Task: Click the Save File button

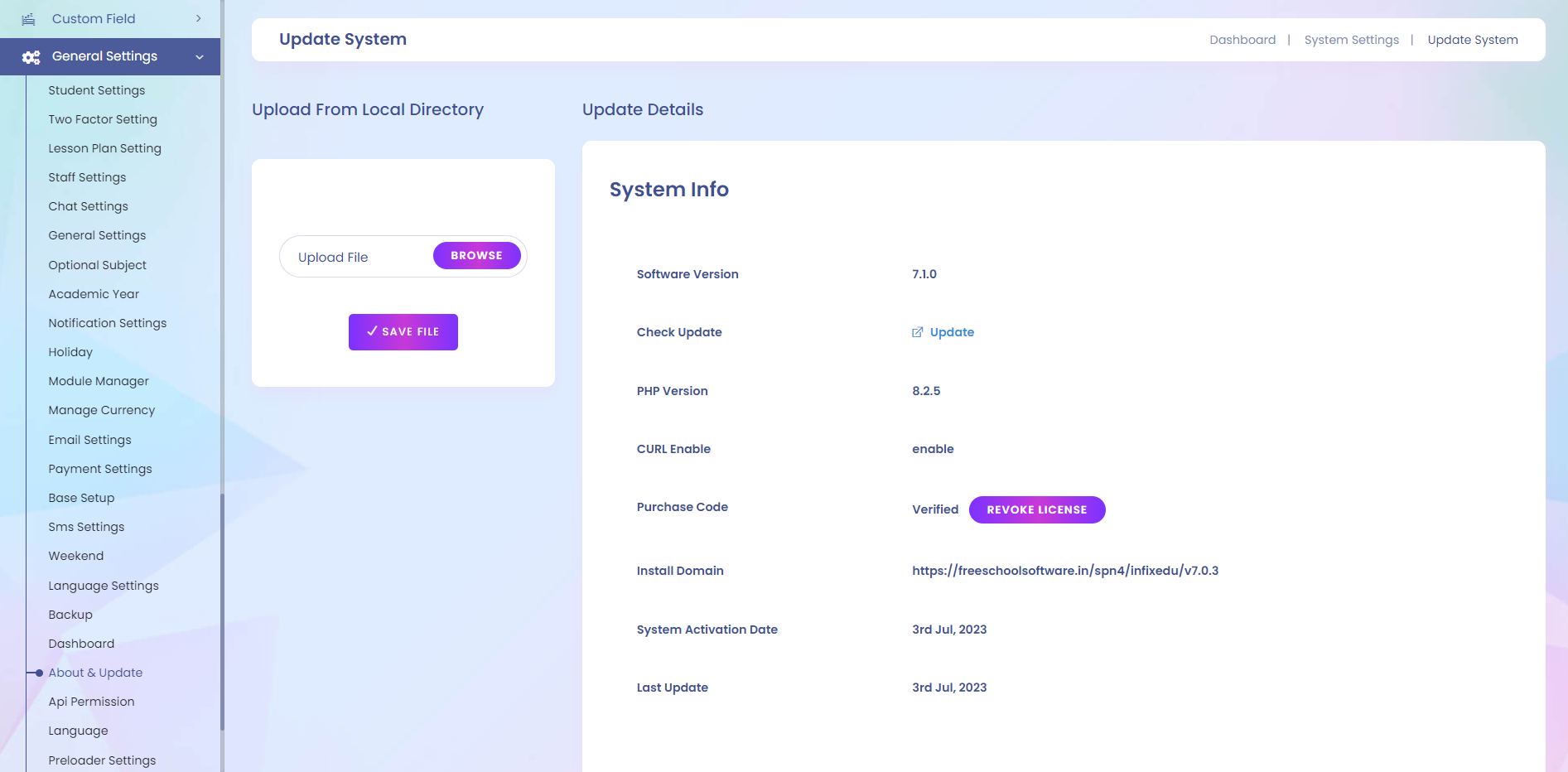Action: tap(403, 332)
